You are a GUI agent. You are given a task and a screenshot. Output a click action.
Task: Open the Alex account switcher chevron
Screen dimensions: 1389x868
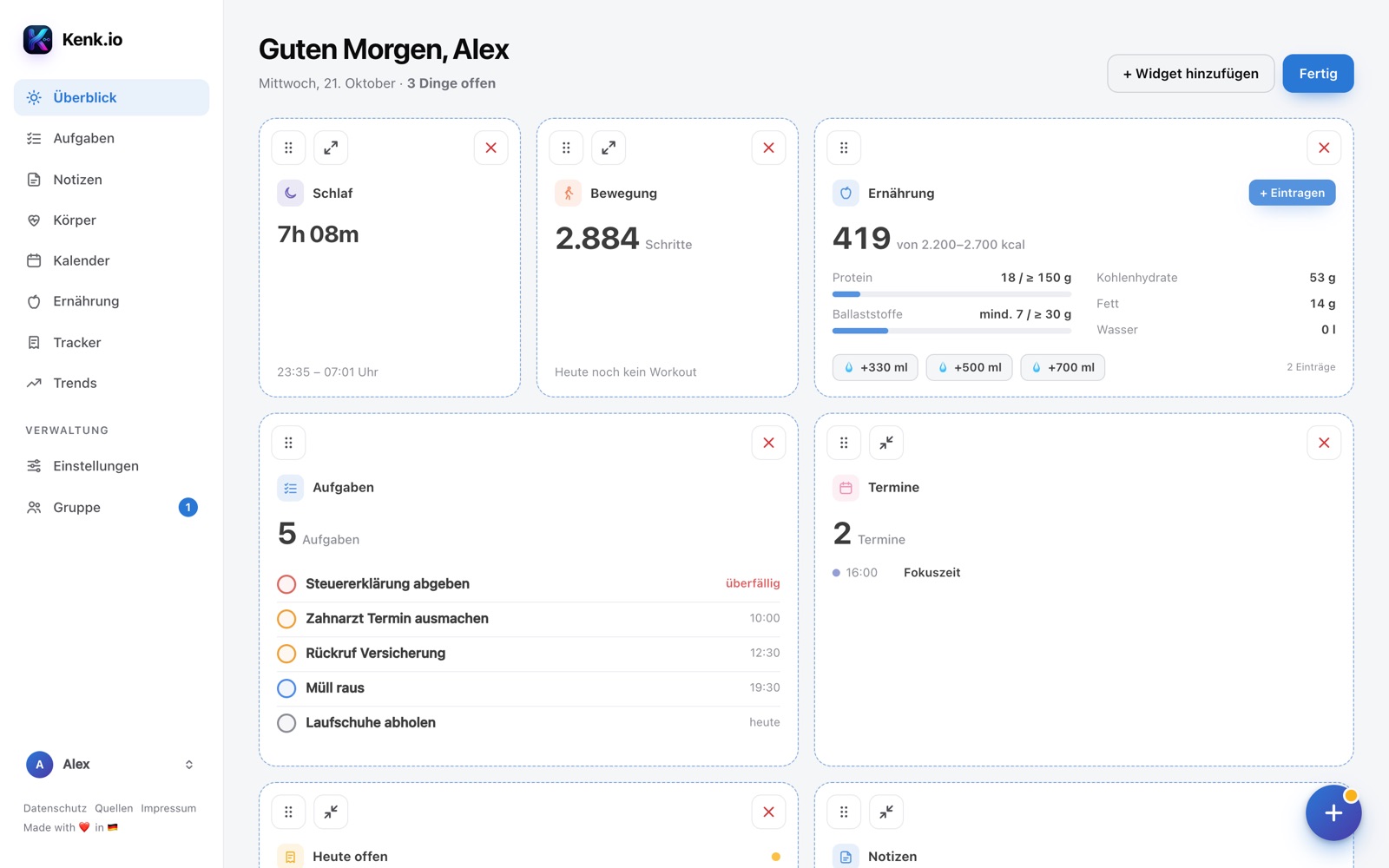click(189, 765)
